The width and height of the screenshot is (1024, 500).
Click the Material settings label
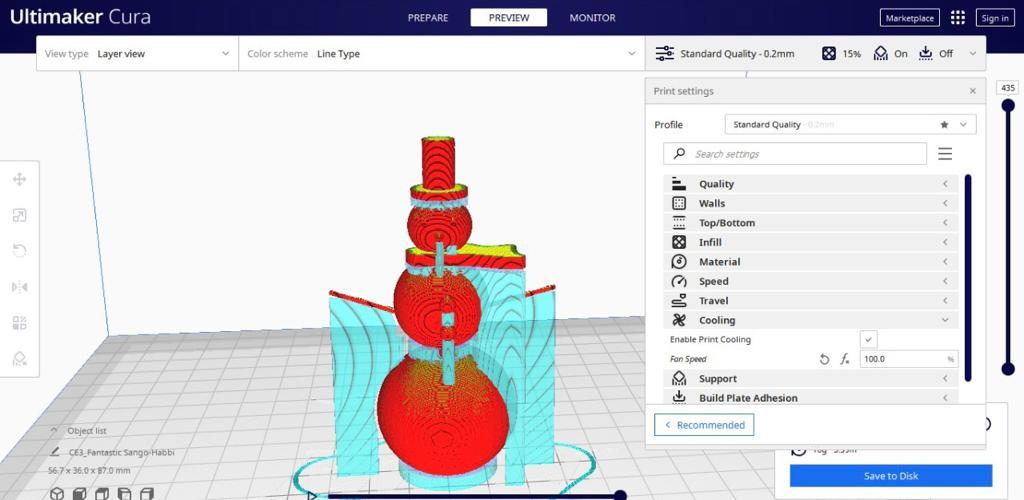click(719, 262)
